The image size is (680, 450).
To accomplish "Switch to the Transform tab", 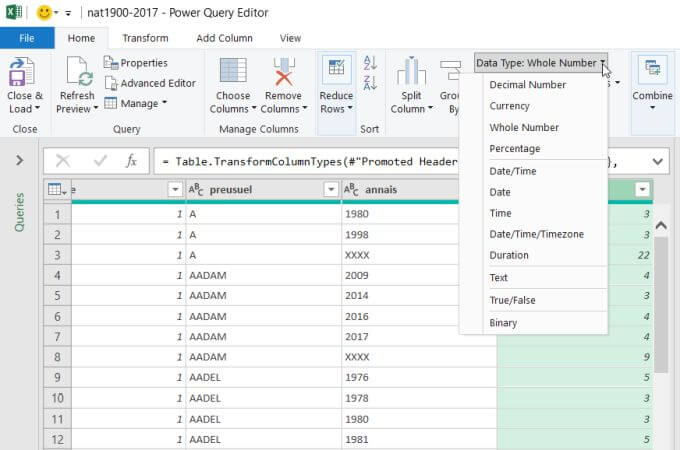I will [x=145, y=38].
